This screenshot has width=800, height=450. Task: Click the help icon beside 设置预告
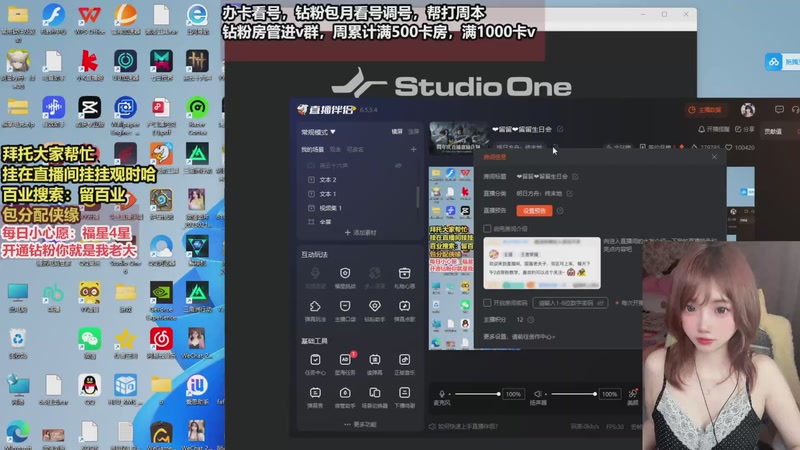[560, 211]
